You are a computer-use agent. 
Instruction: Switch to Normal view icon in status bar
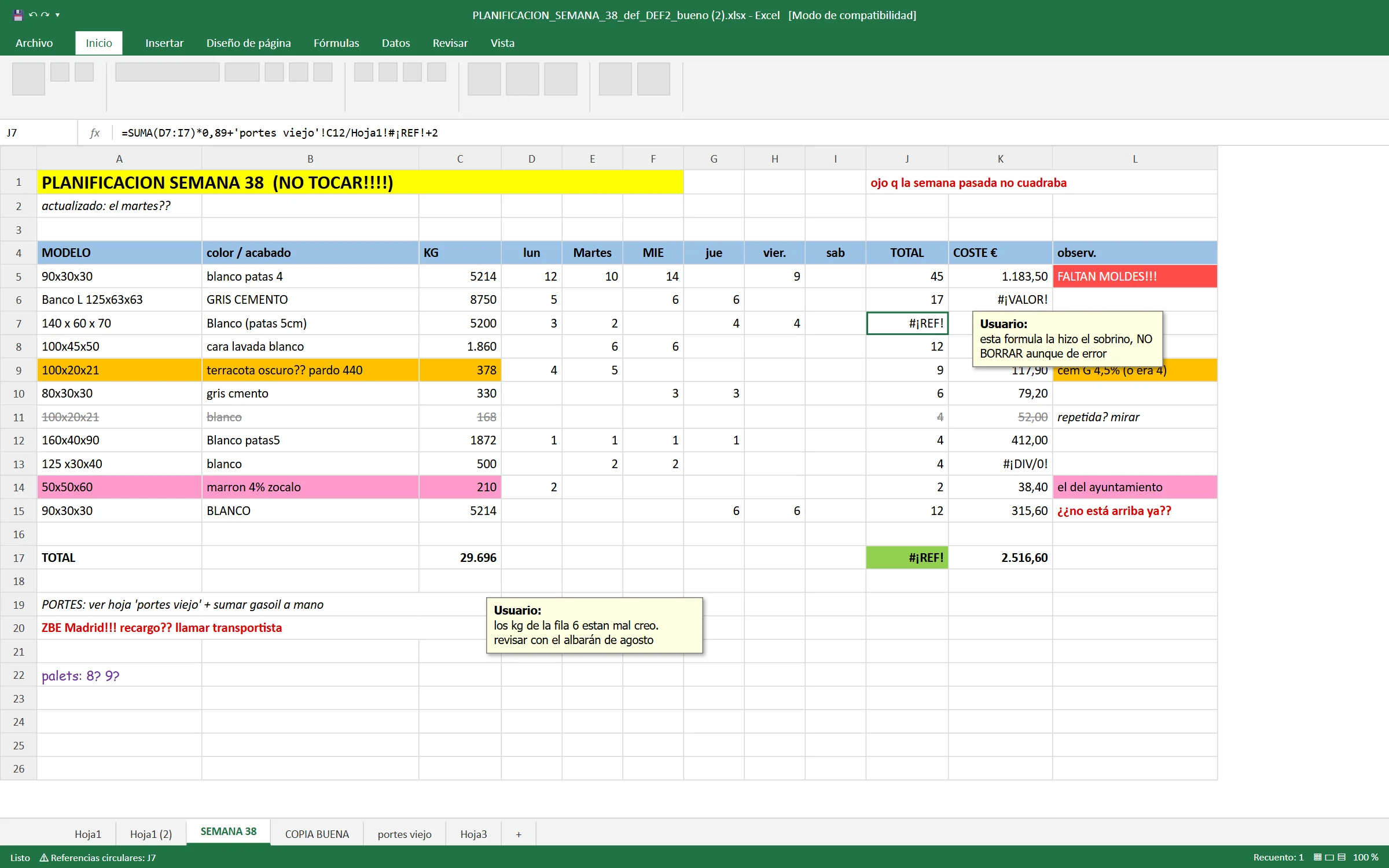click(1318, 857)
